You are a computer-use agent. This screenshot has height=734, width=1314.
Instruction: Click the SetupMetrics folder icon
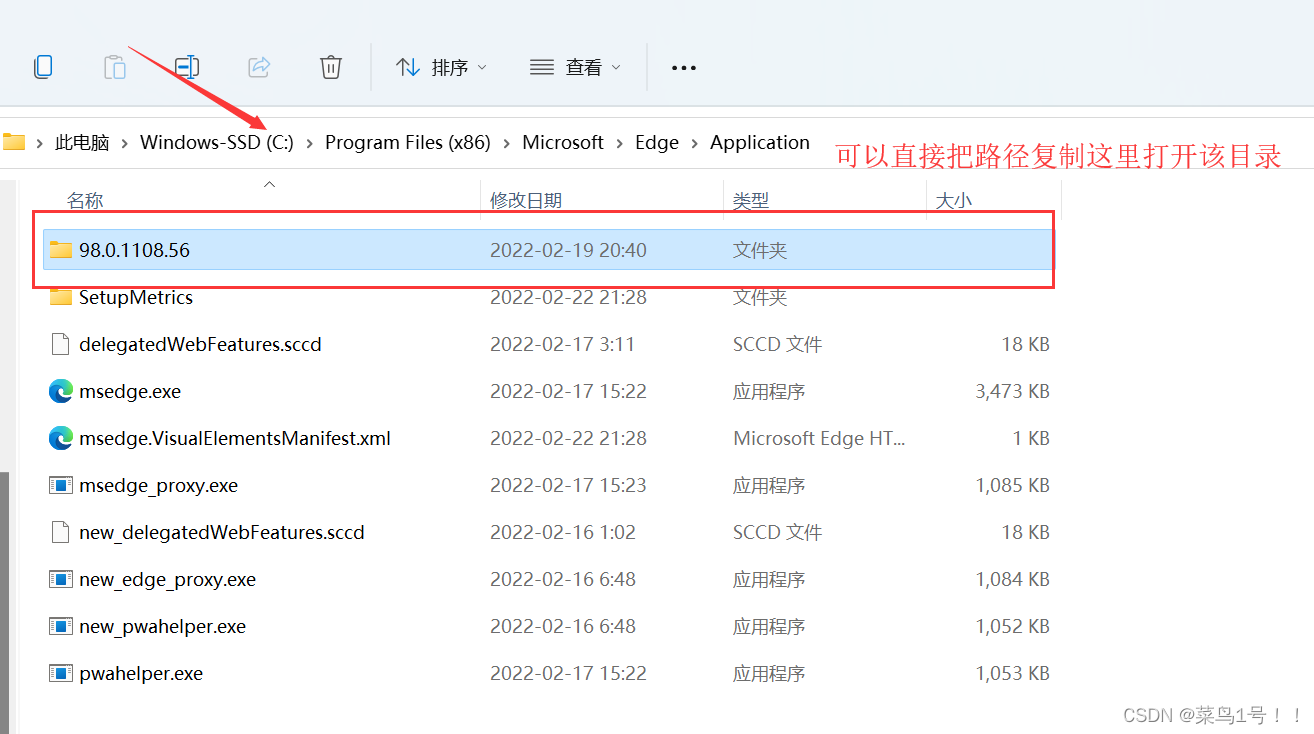click(x=61, y=296)
